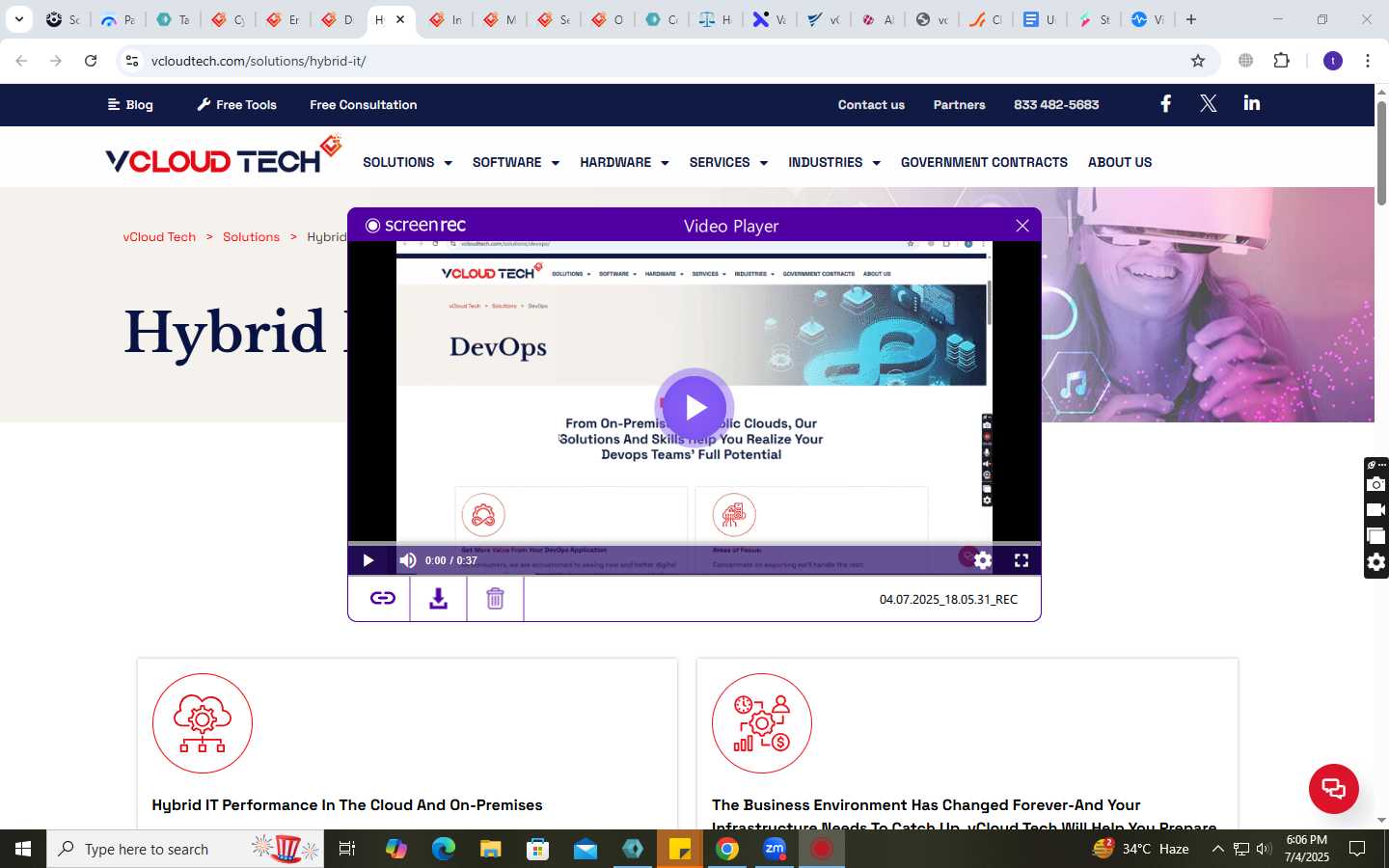The width and height of the screenshot is (1389, 868).
Task: Expand the SERVICES menu
Action: (x=728, y=162)
